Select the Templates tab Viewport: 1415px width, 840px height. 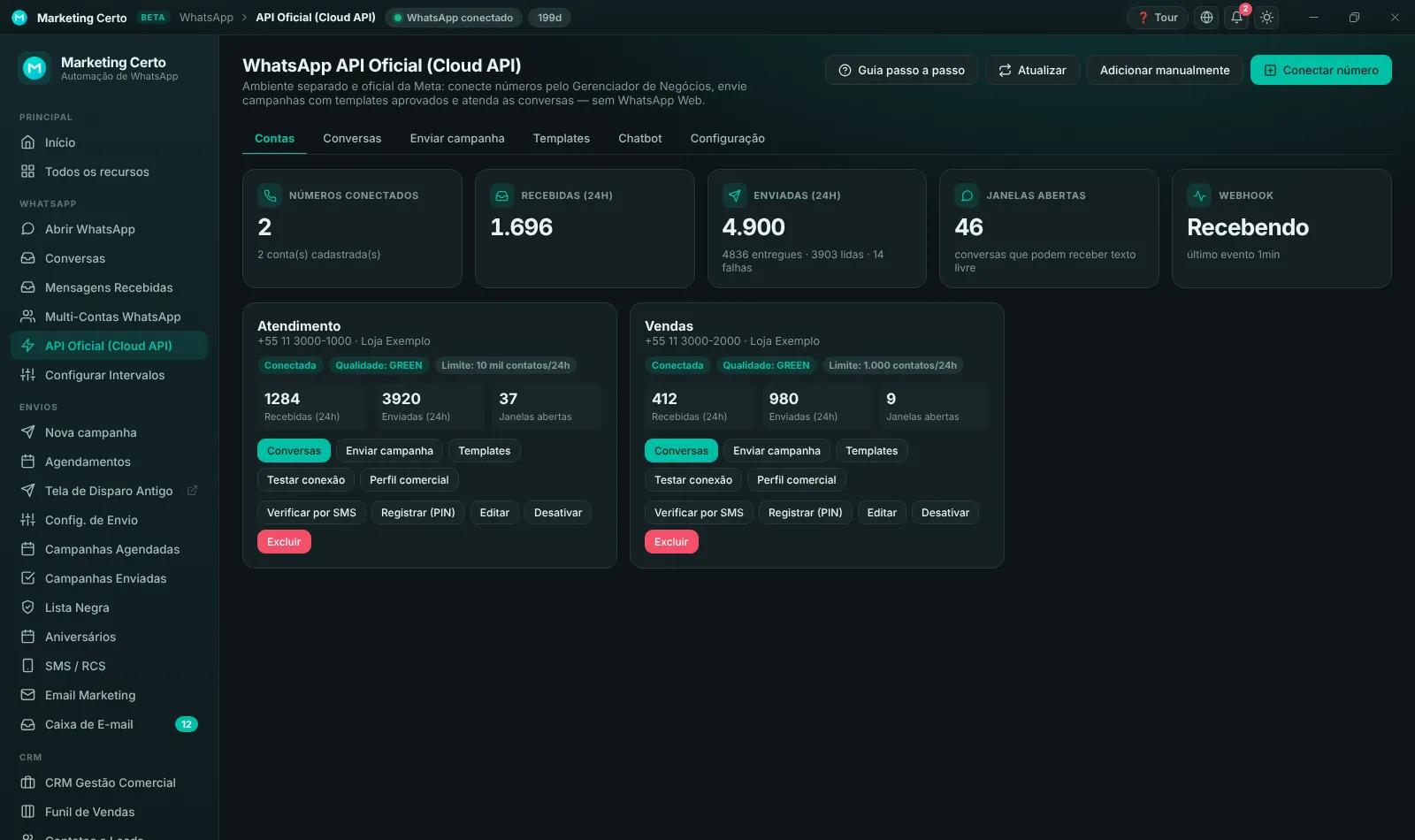click(x=562, y=139)
